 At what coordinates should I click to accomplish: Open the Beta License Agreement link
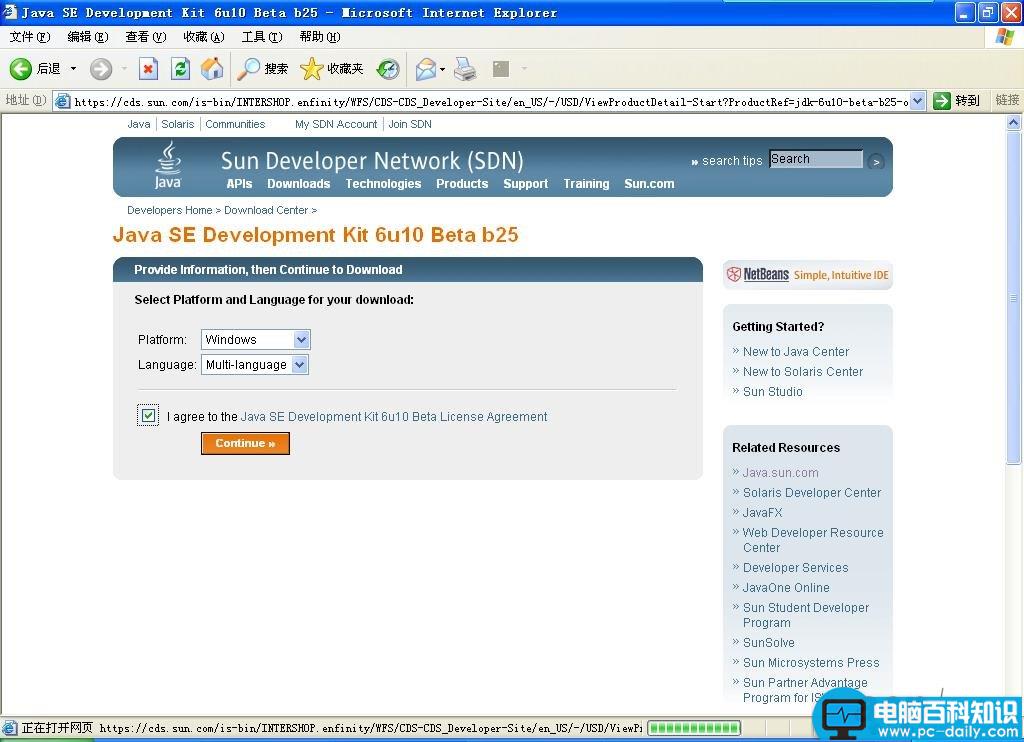394,417
